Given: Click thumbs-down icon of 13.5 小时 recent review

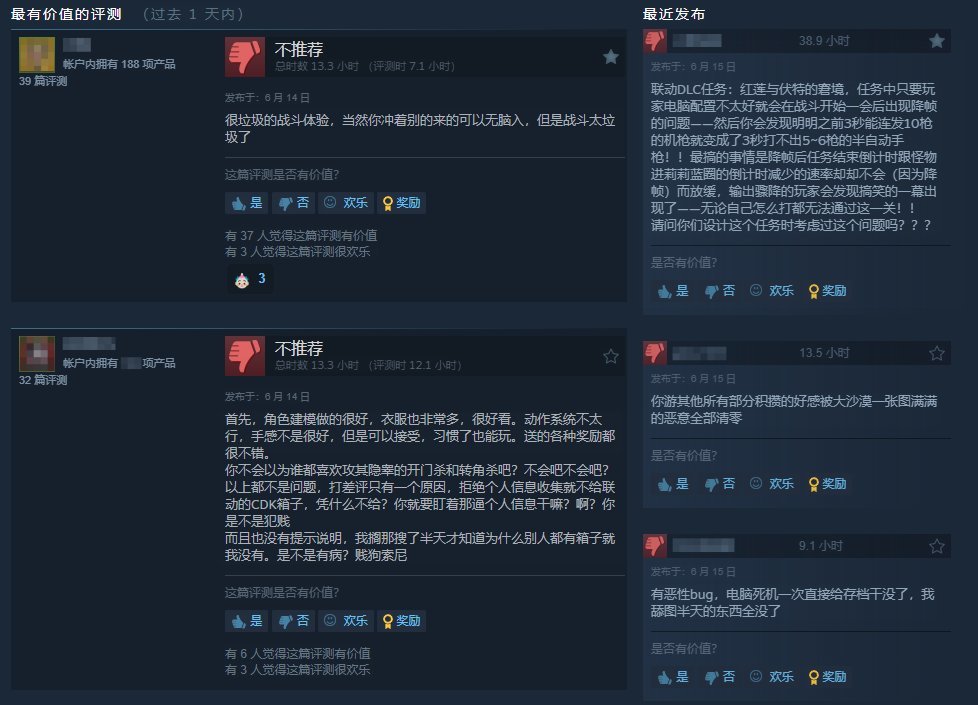Looking at the screenshot, I should tap(655, 352).
